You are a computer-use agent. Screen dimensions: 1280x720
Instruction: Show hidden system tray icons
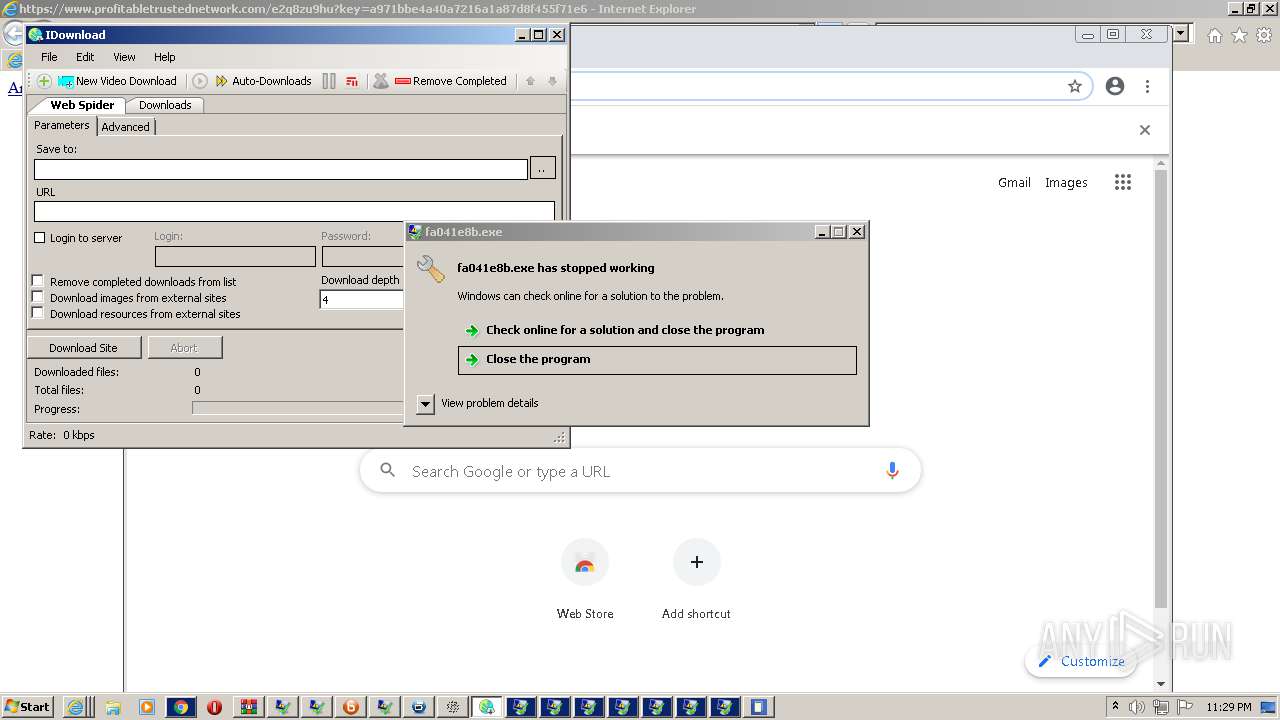point(1115,706)
